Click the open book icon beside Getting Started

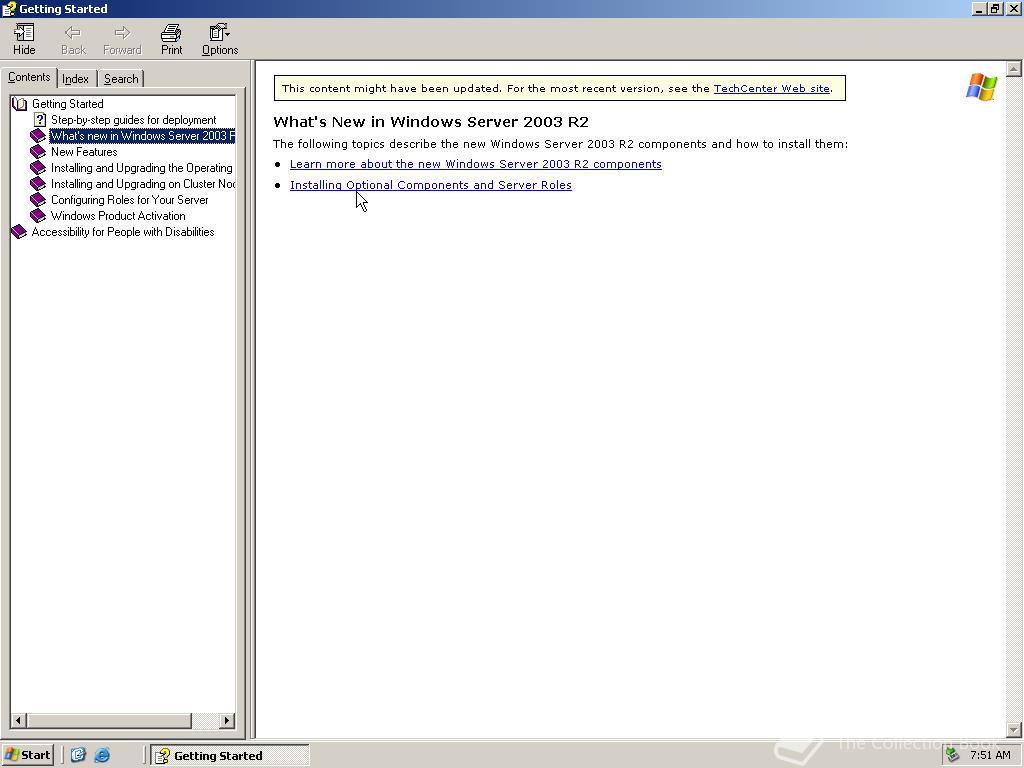point(20,104)
